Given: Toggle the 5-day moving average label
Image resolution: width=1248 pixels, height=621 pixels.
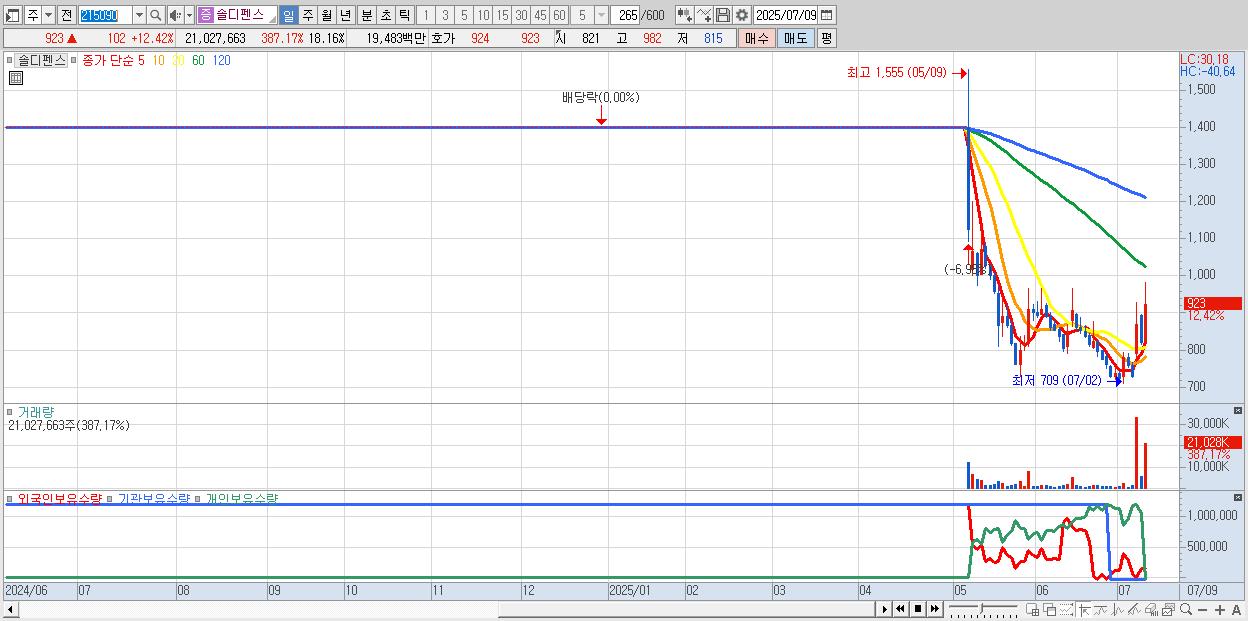Looking at the screenshot, I should [141, 60].
